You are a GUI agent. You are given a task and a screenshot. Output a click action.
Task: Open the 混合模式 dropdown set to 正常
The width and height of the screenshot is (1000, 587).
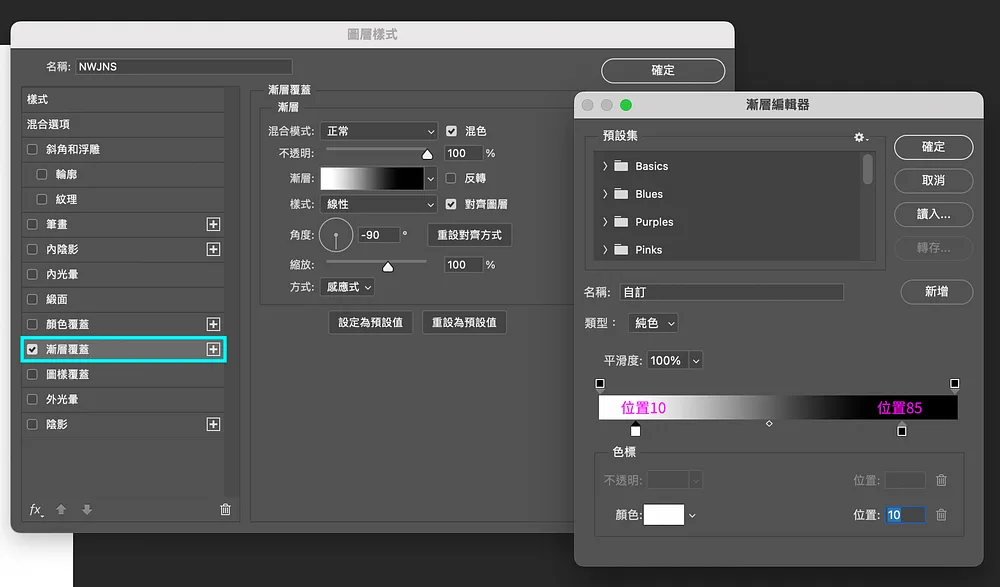point(379,131)
